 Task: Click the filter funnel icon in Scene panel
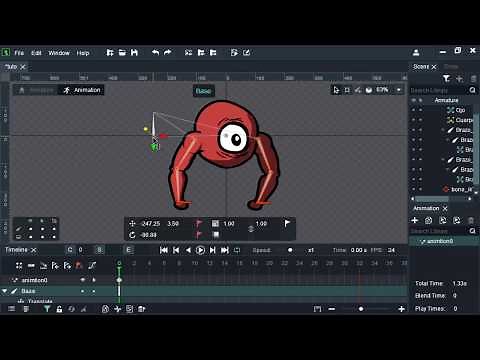click(446, 79)
